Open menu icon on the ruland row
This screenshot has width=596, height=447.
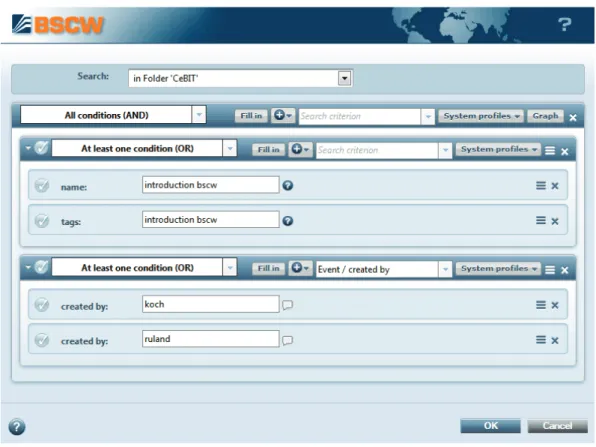coord(541,339)
